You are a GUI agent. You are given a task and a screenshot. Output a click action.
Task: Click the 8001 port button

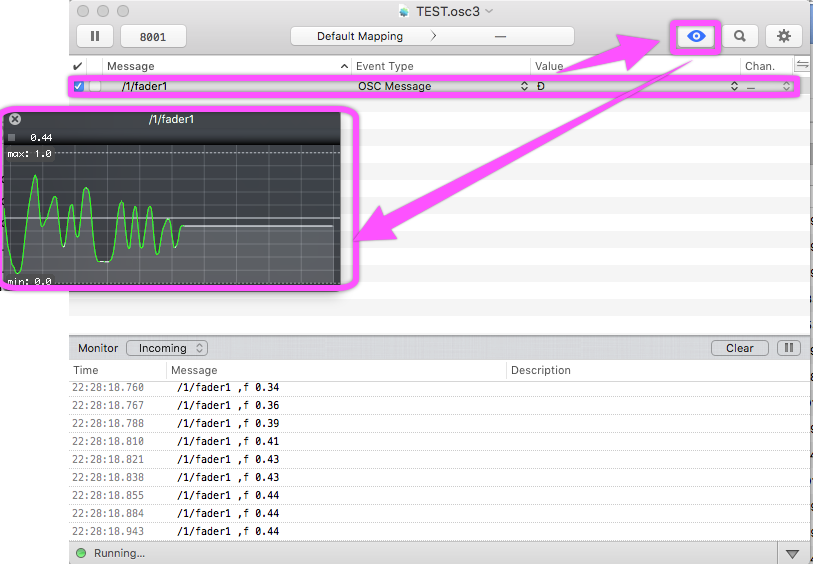(x=152, y=36)
